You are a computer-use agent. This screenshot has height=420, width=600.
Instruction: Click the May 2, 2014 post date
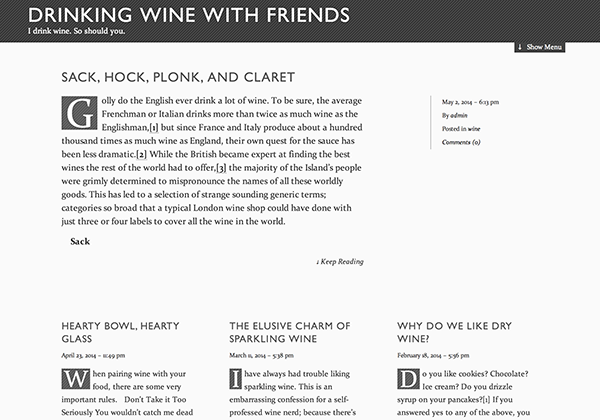coord(470,102)
